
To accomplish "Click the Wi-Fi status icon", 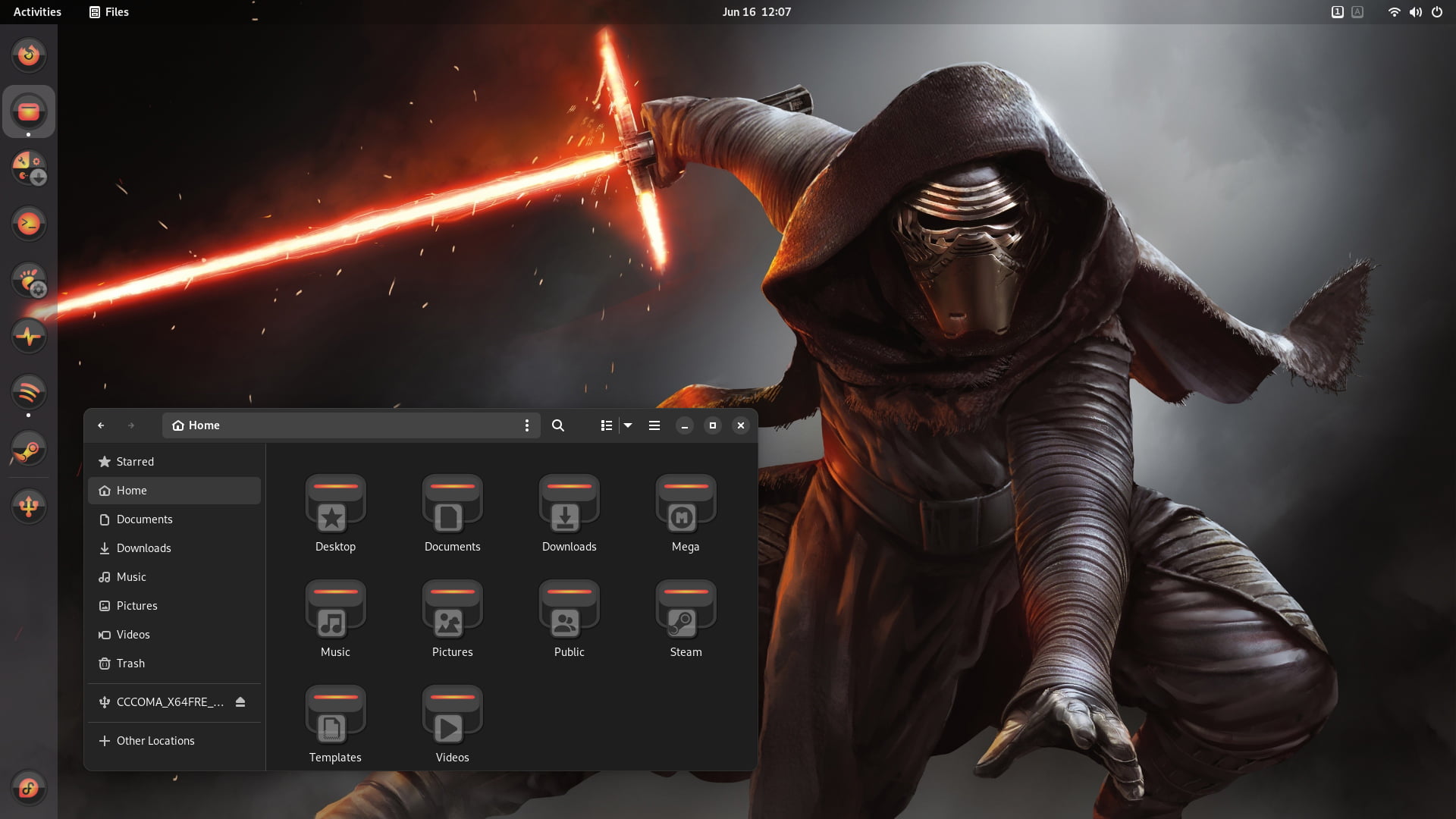I will point(1394,12).
